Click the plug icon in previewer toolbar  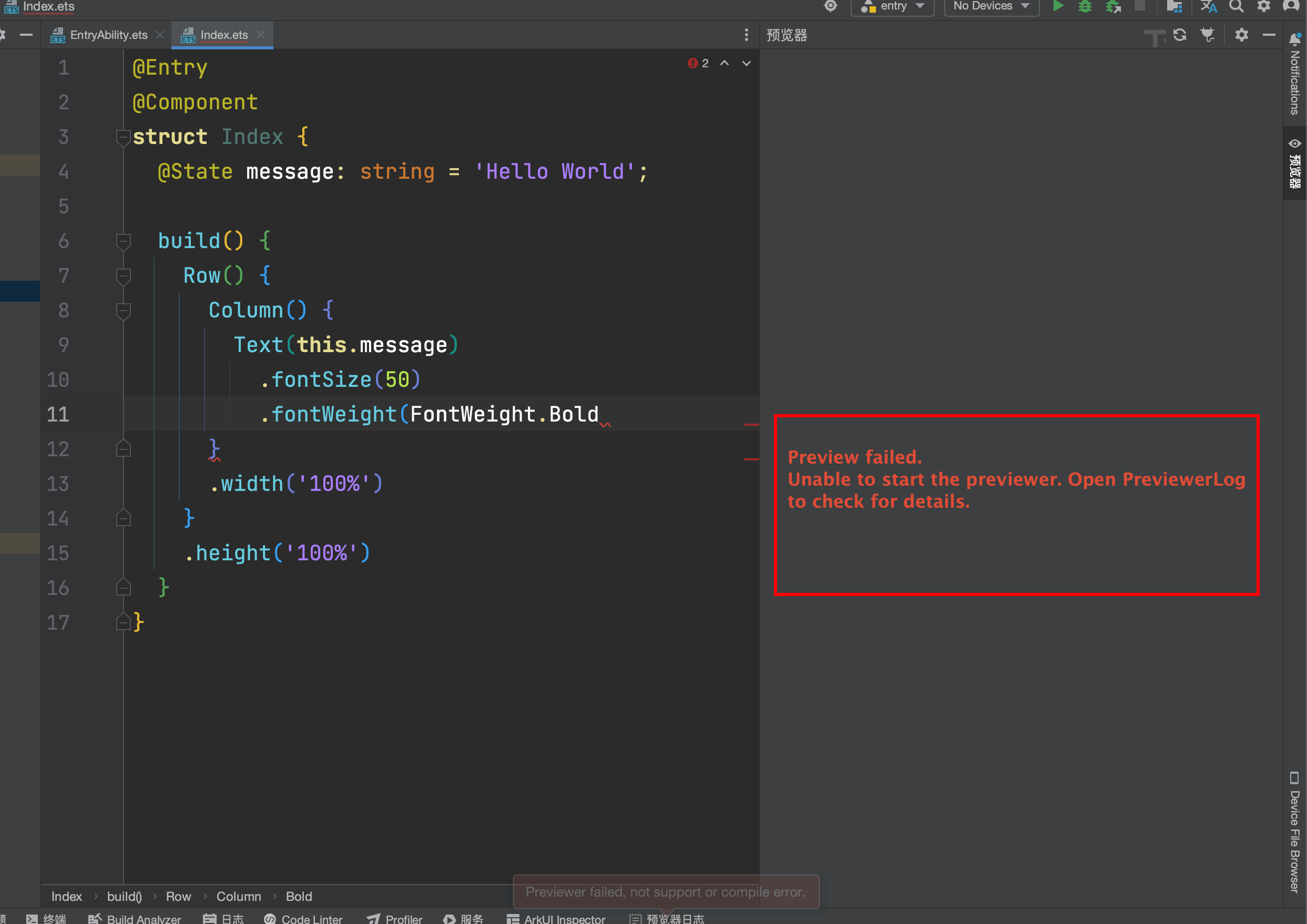(1207, 35)
